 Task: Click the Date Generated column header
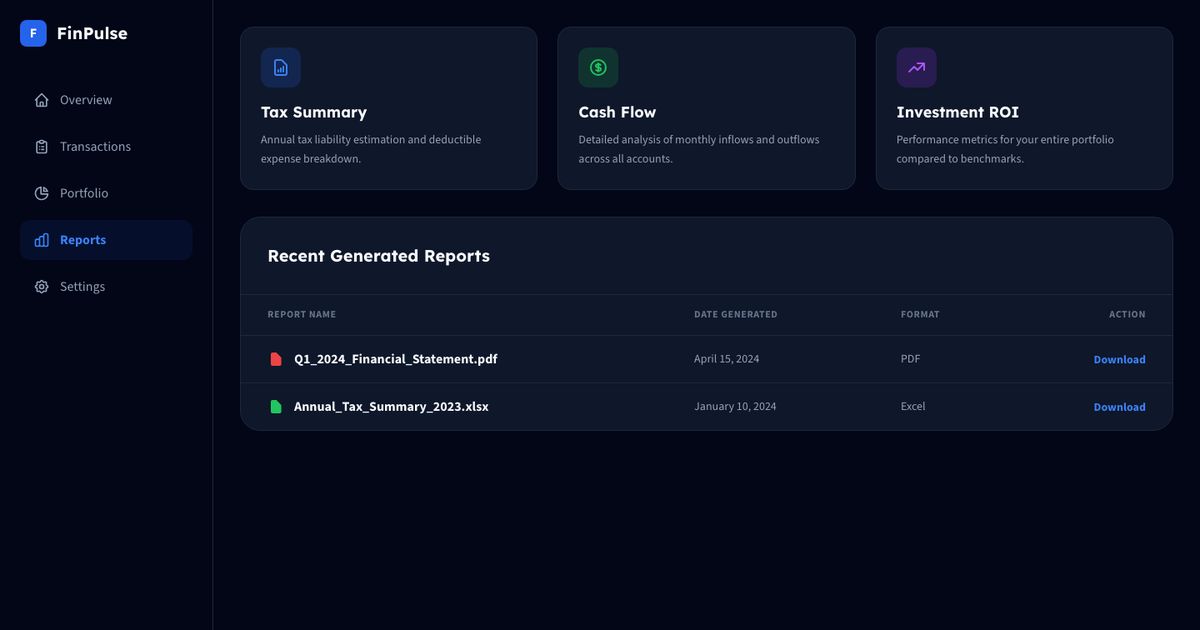coord(736,314)
